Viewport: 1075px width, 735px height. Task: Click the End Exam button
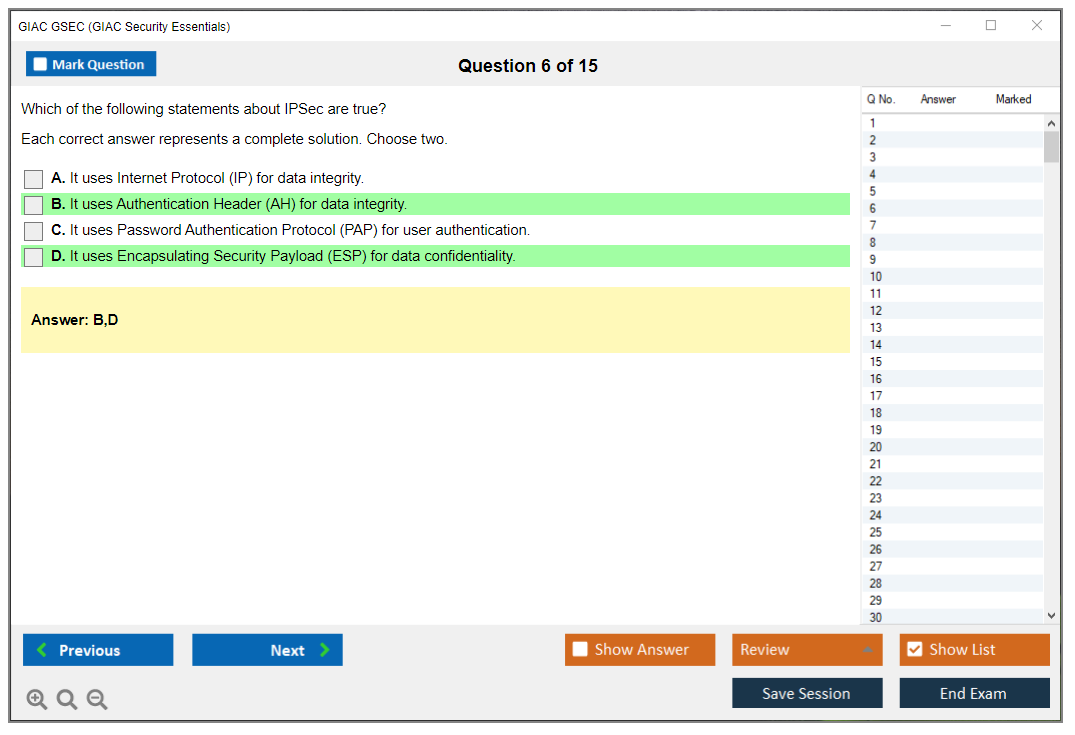point(973,693)
